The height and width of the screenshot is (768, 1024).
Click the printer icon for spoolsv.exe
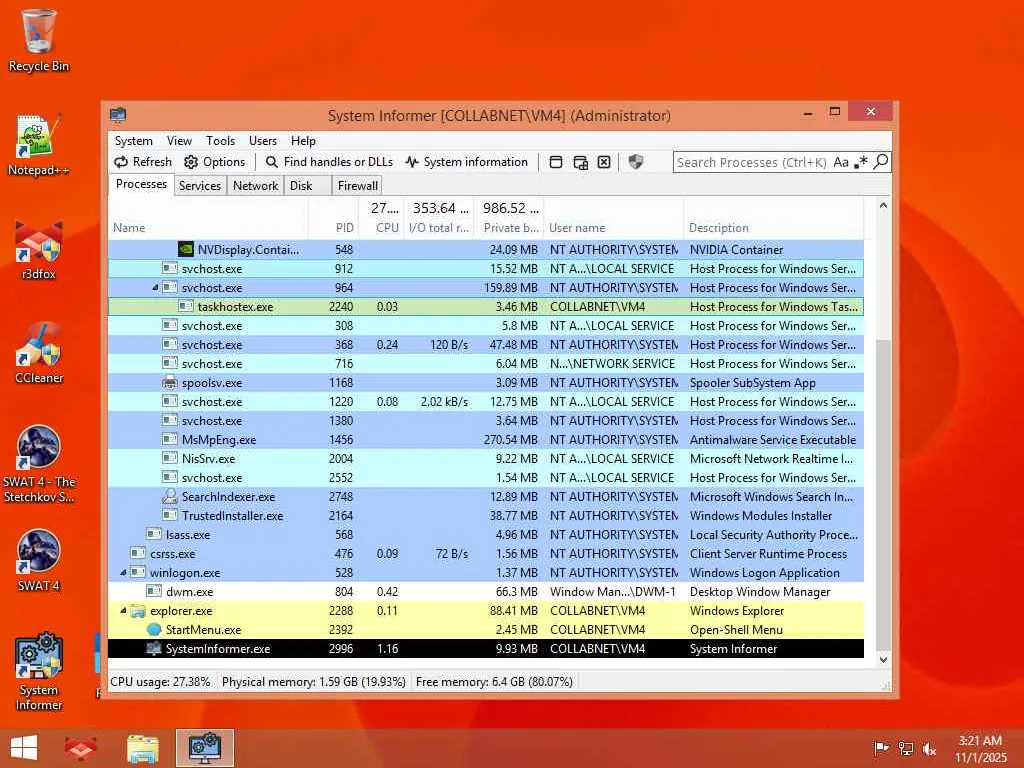click(170, 383)
